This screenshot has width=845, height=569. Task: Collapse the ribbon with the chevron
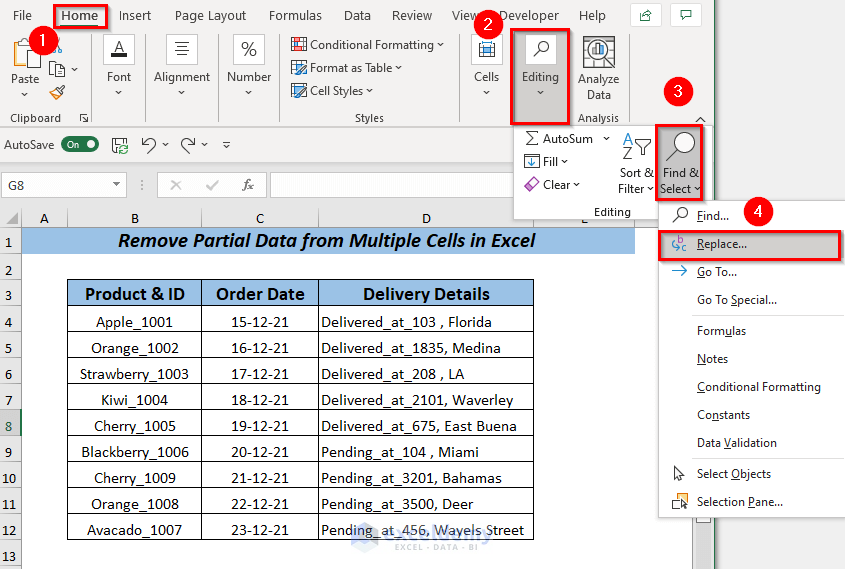pyautogui.click(x=700, y=119)
